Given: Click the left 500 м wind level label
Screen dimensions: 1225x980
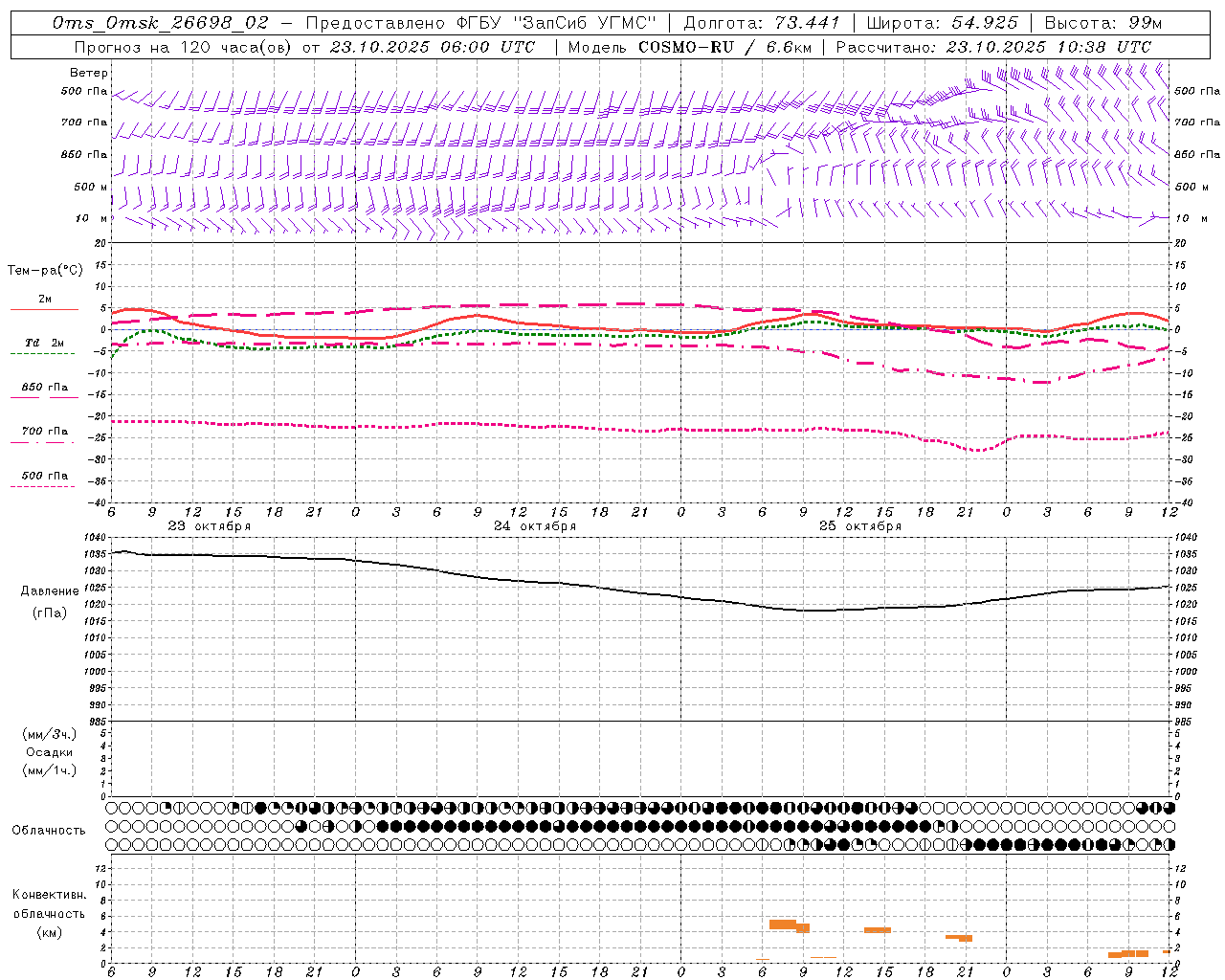Looking at the screenshot, I should (x=91, y=188).
